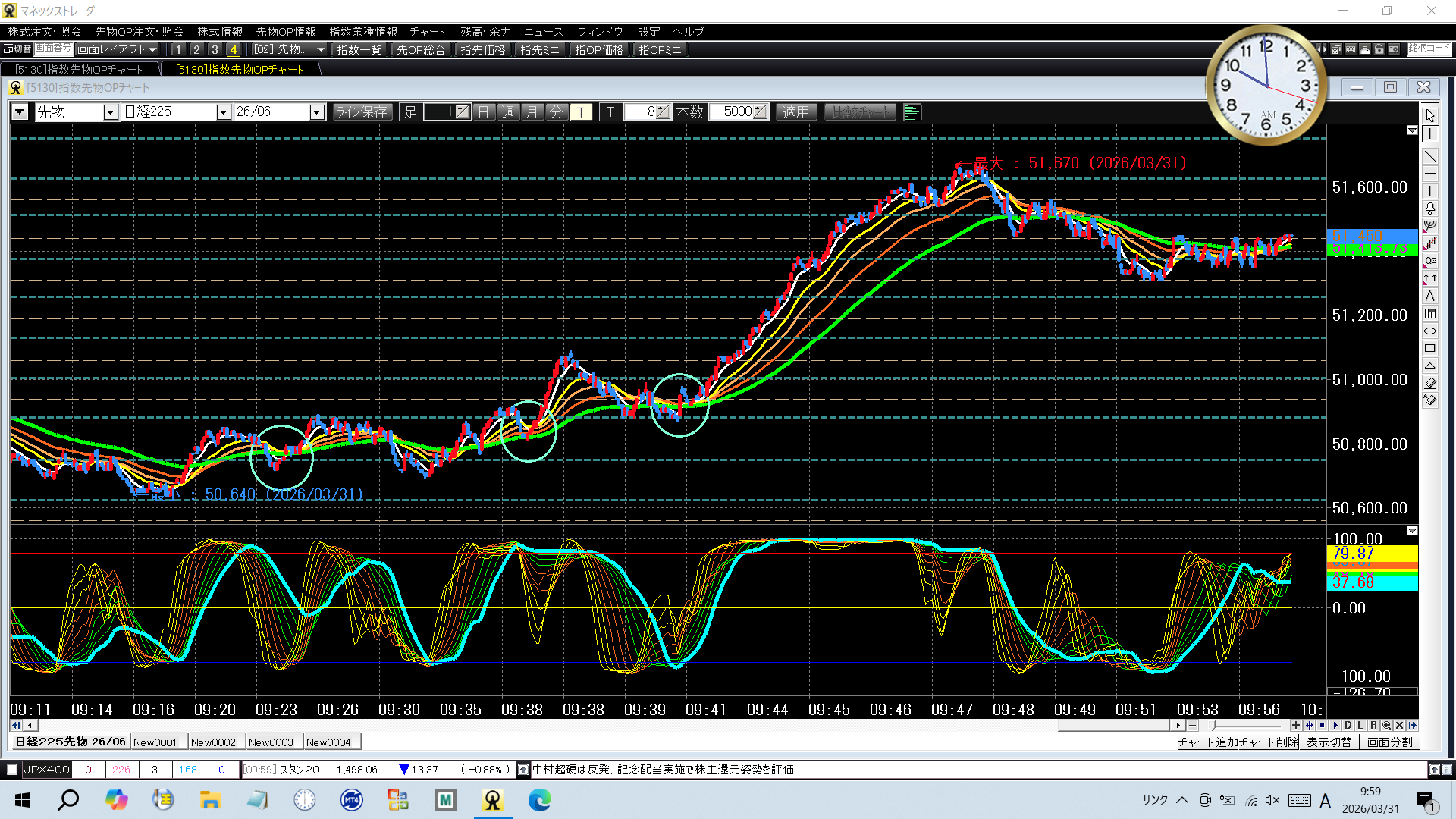Click the chart horizontal scrollbar

tap(1115, 726)
